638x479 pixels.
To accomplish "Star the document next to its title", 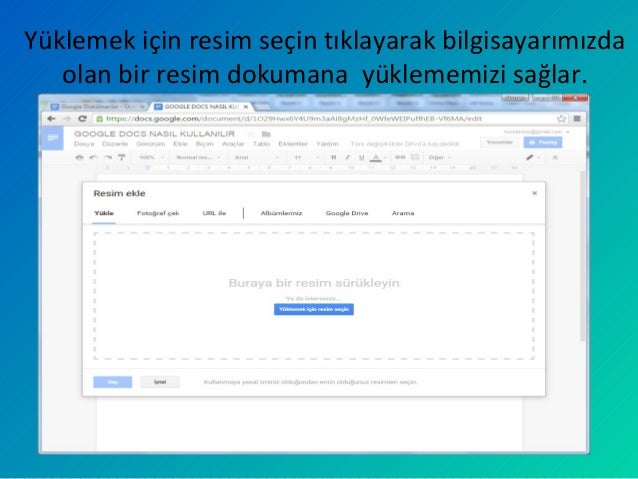I will point(251,134).
